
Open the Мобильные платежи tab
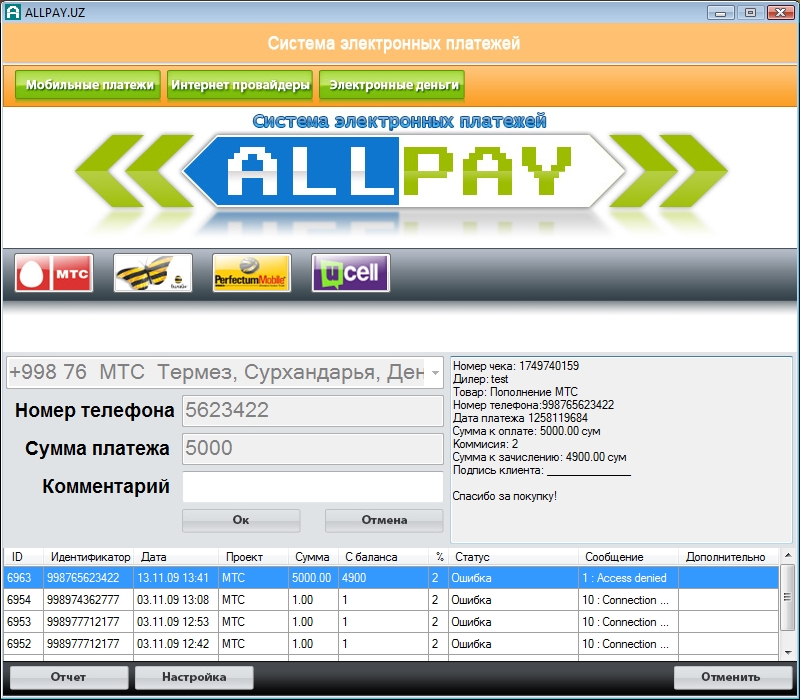88,85
